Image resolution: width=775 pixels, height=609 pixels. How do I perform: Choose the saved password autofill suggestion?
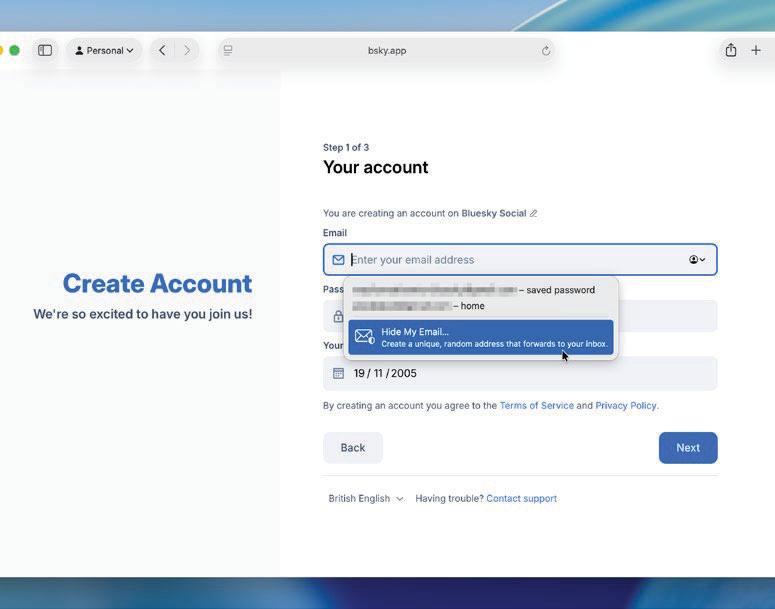(480, 290)
